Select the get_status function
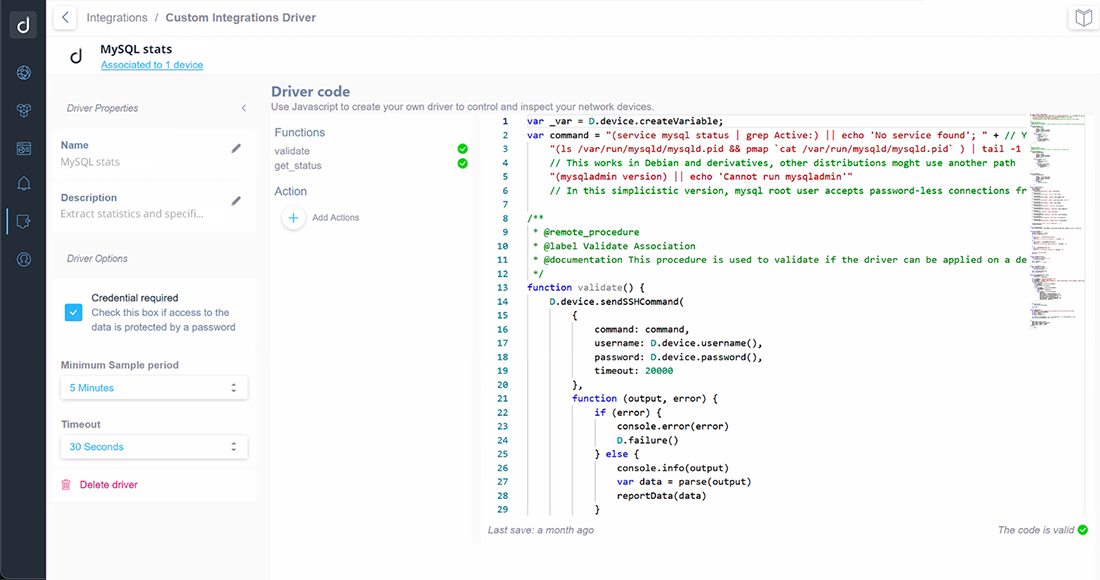1100x580 pixels. coord(297,166)
